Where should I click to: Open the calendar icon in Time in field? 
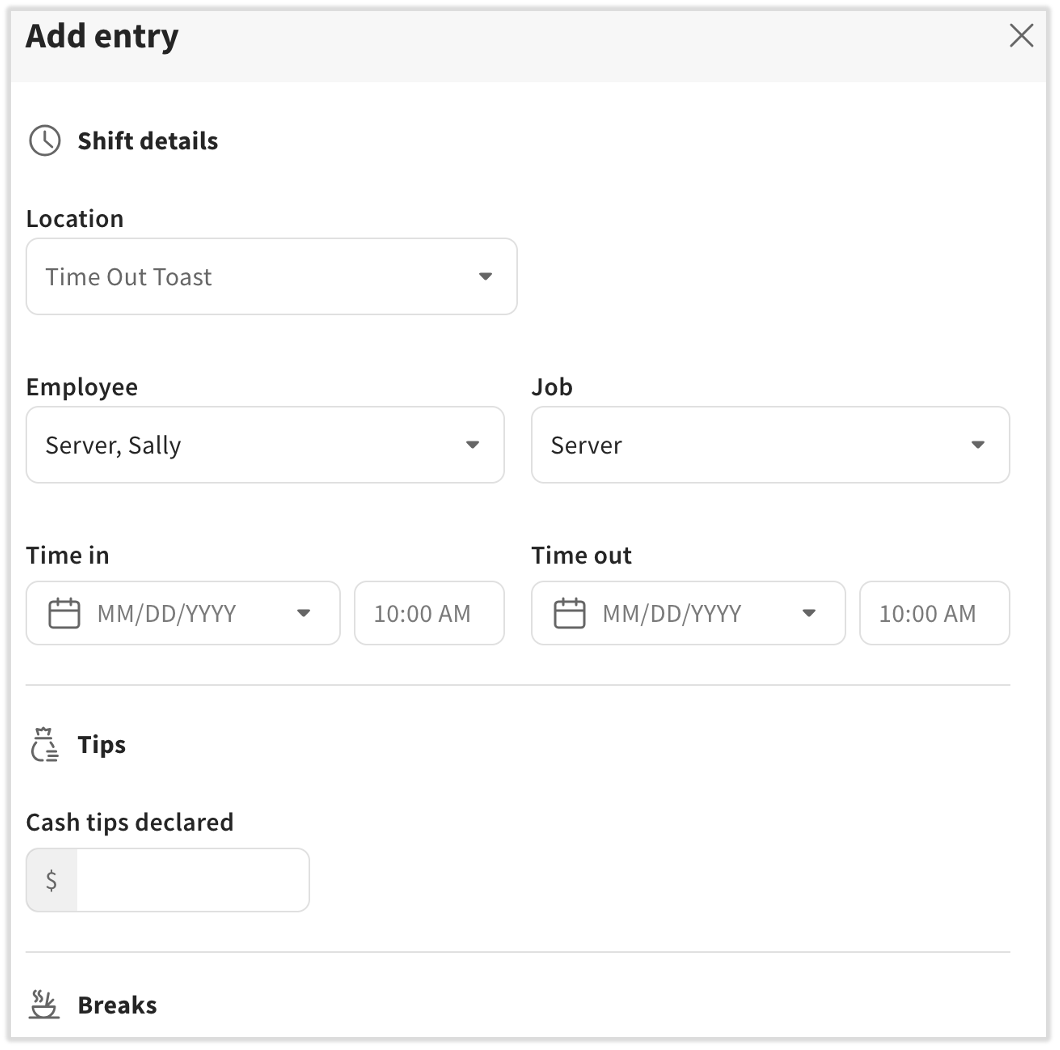(x=63, y=613)
